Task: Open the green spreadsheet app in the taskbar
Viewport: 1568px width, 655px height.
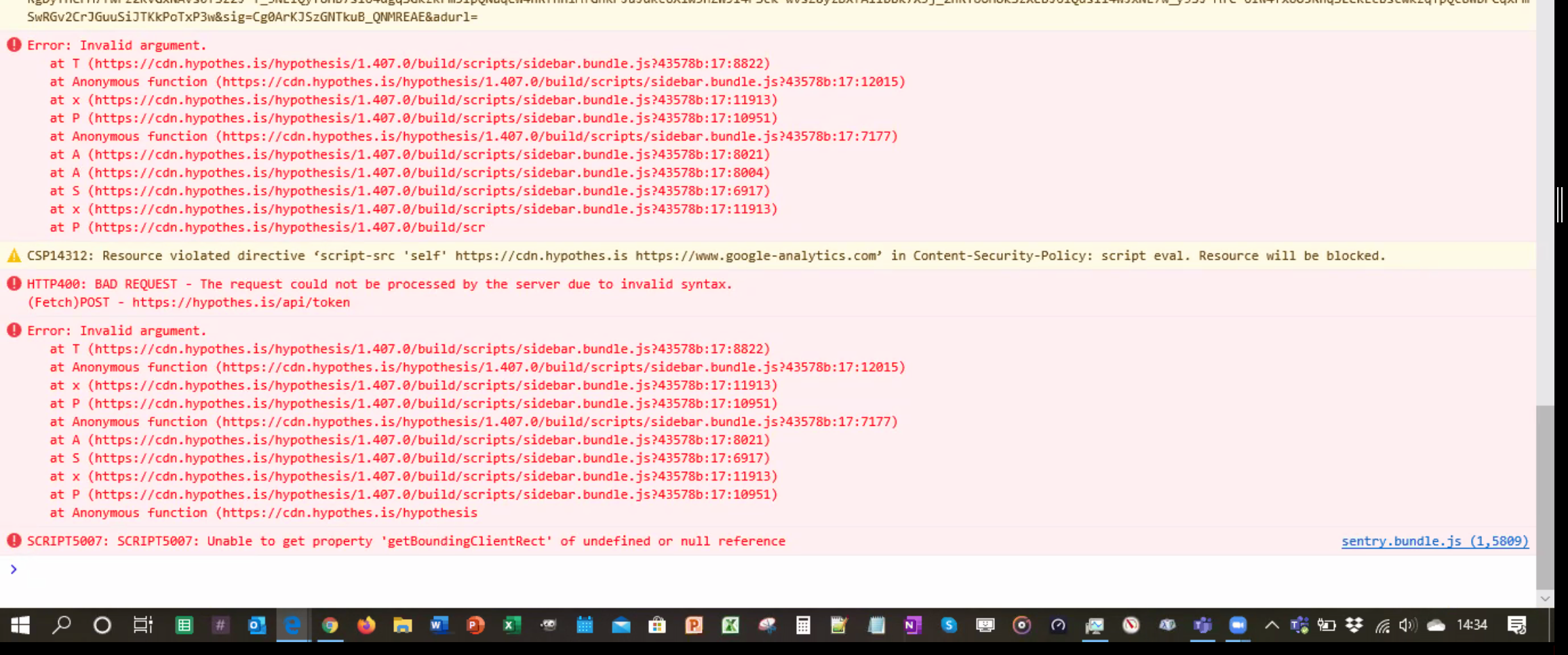Action: tap(184, 625)
